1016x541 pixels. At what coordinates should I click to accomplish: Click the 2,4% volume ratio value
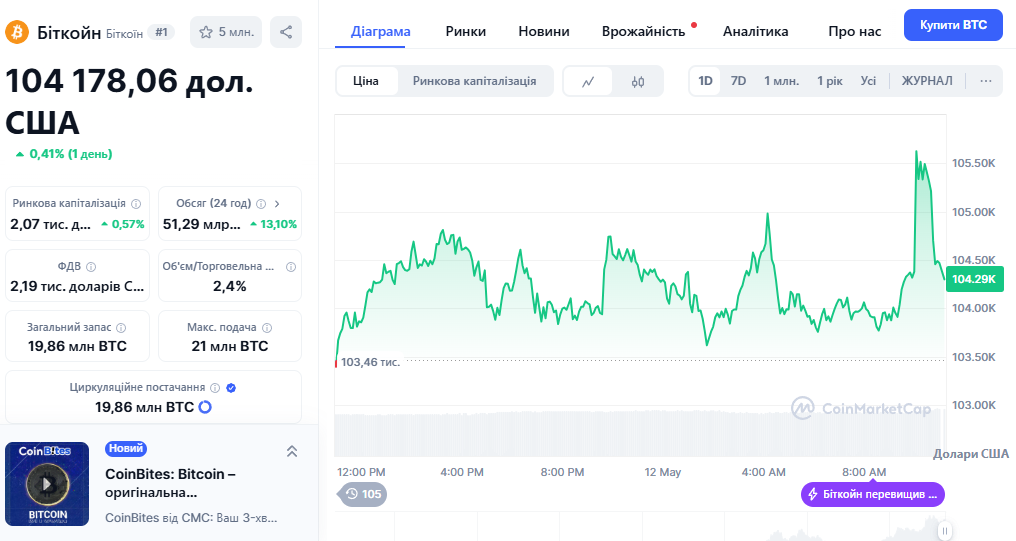[229, 286]
